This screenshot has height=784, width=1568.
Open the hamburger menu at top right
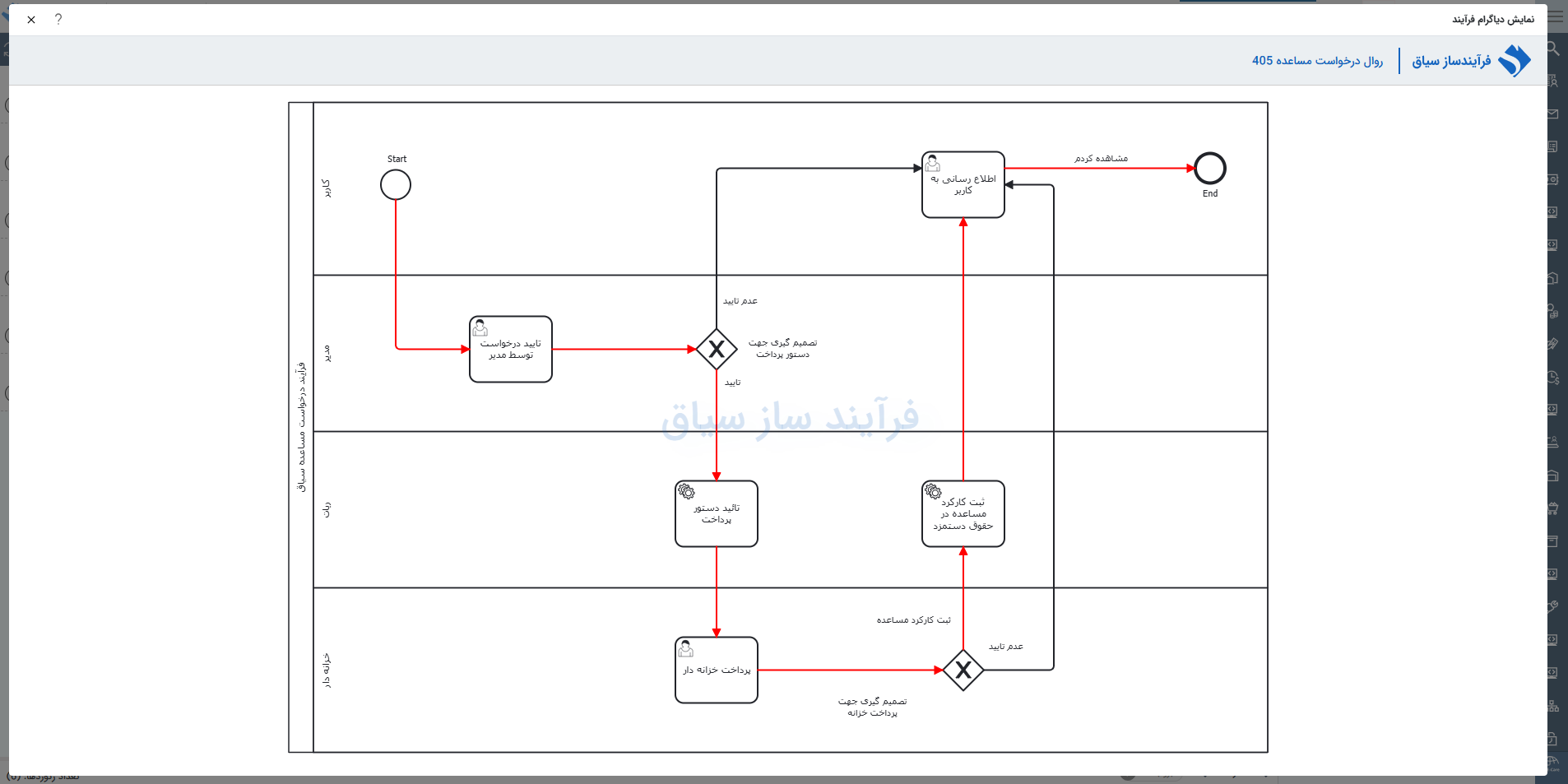[x=1556, y=16]
